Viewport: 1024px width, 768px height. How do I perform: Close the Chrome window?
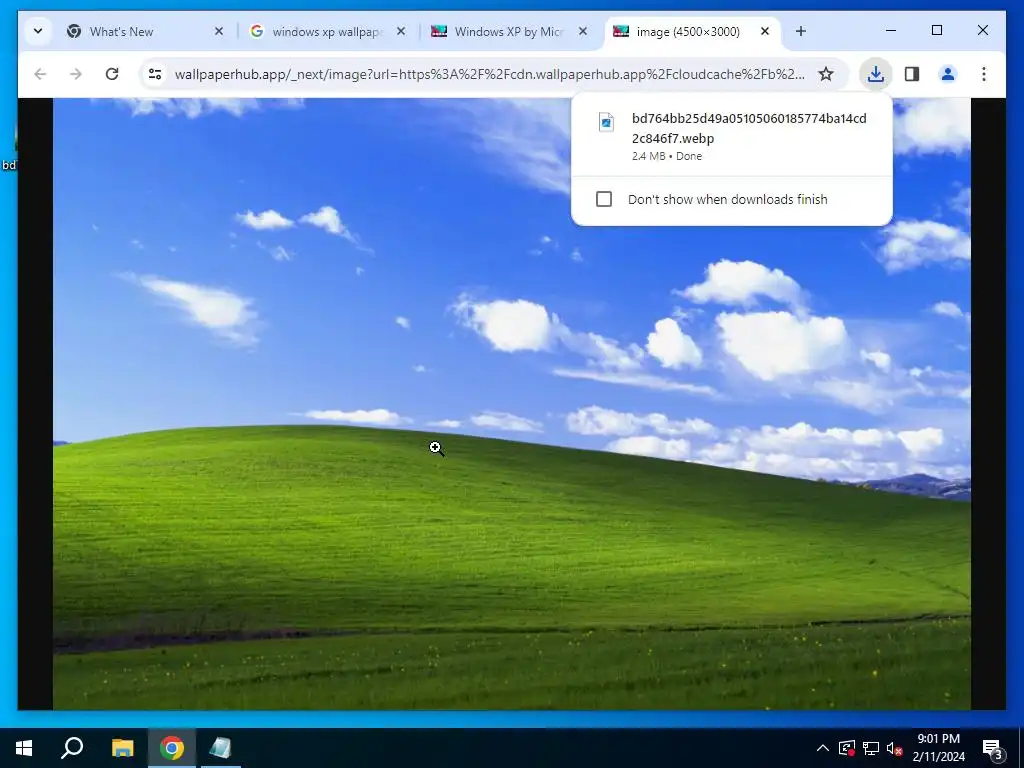pos(983,31)
